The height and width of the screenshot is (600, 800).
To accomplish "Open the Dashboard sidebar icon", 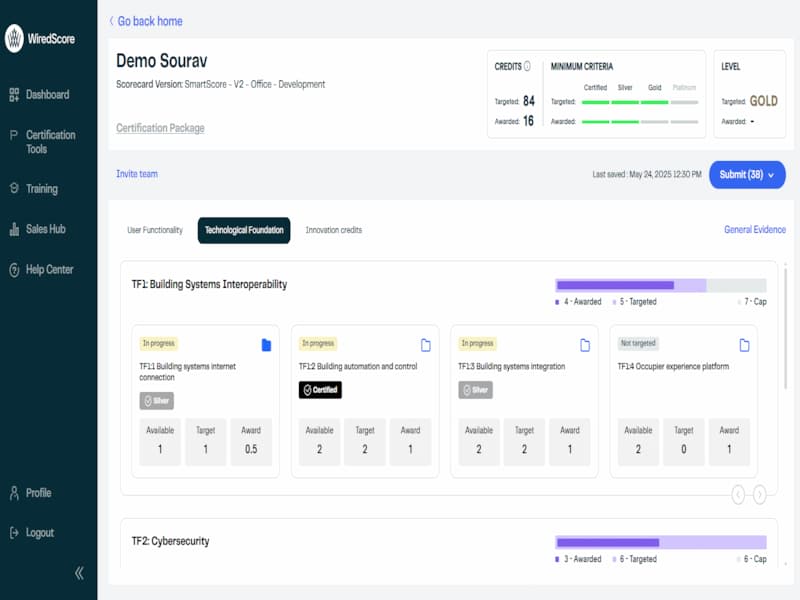I will (x=14, y=94).
